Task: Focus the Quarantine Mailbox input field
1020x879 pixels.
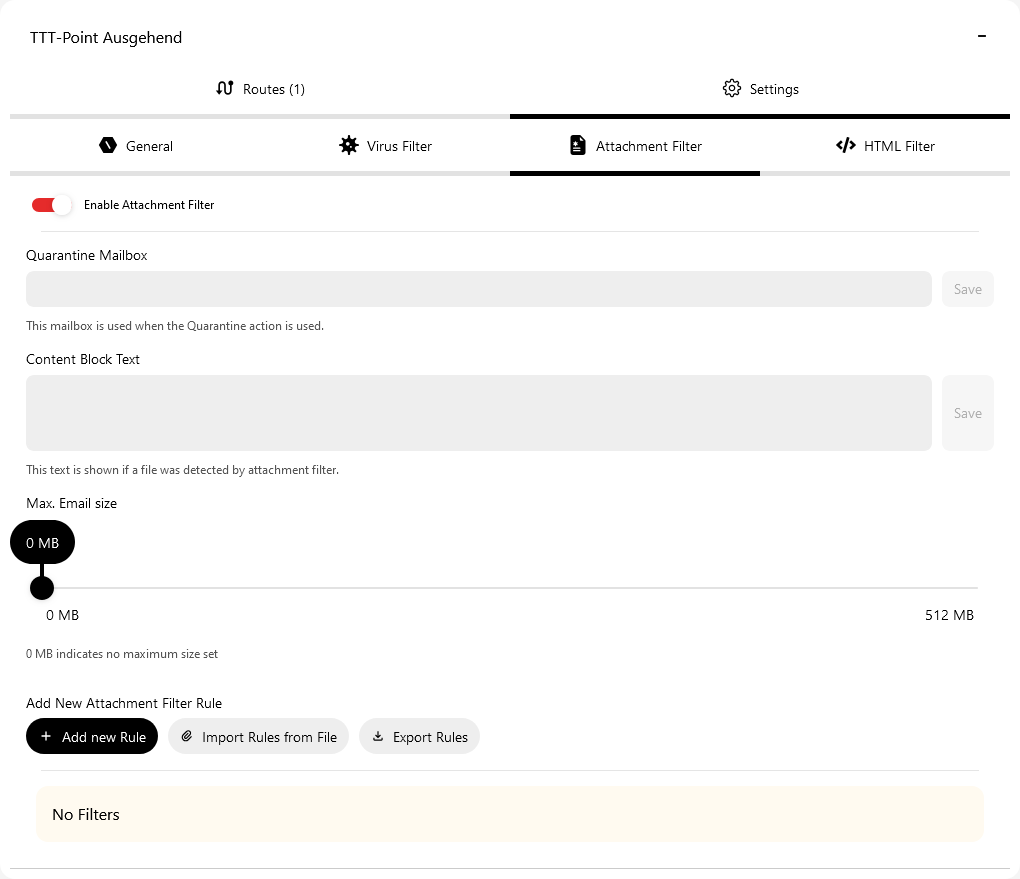Action: 478,289
